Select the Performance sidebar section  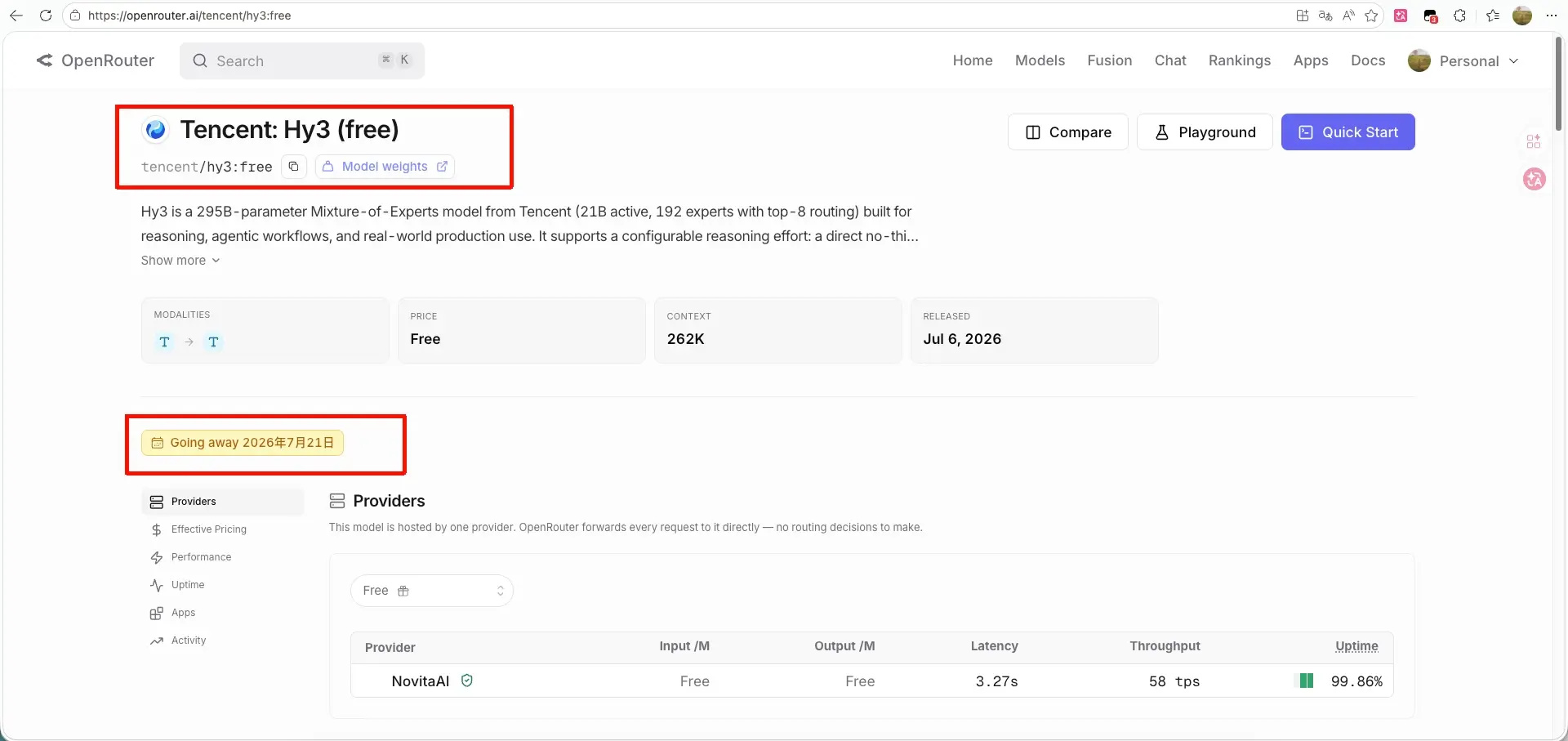[223, 557]
